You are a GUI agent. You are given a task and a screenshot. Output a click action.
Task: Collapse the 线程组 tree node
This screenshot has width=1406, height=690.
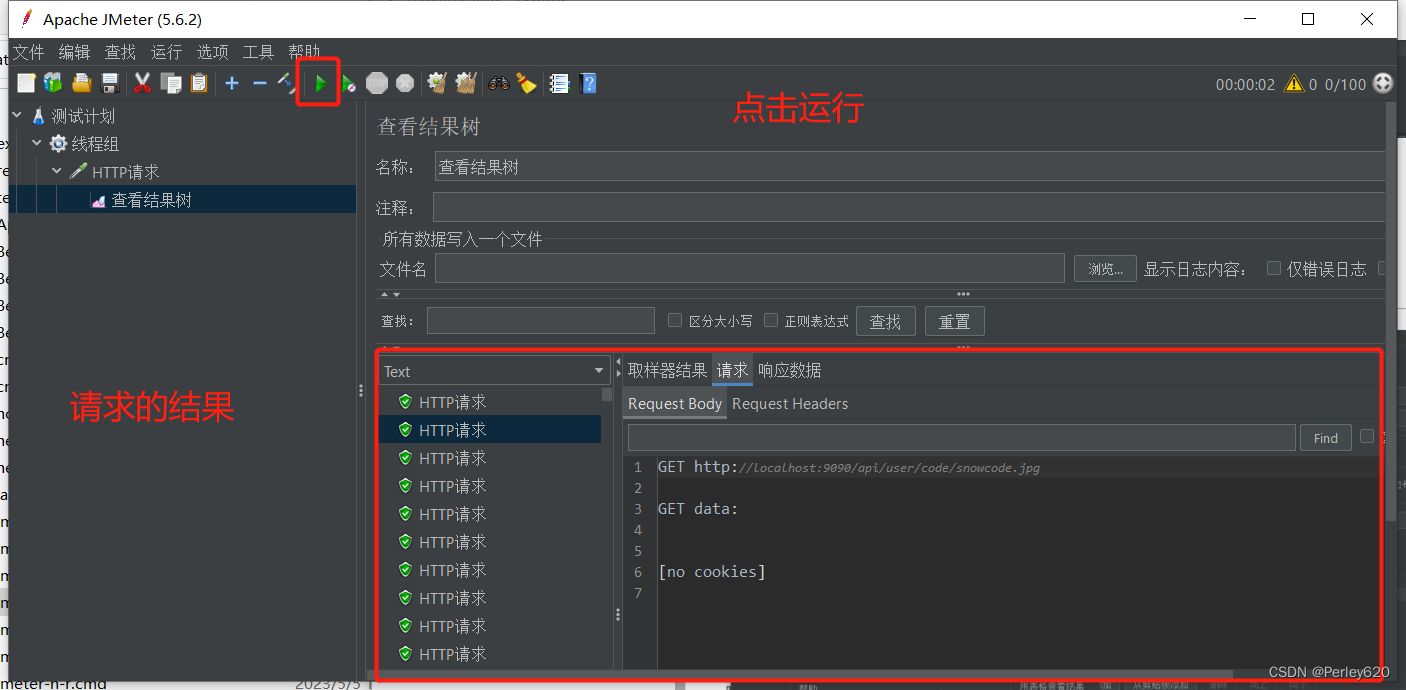click(37, 144)
